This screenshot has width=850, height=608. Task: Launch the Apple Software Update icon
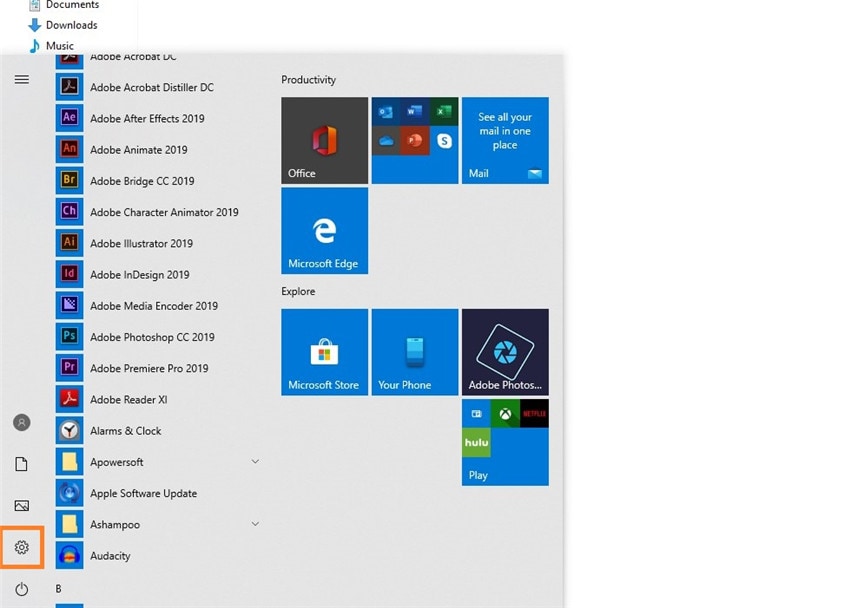[x=69, y=493]
